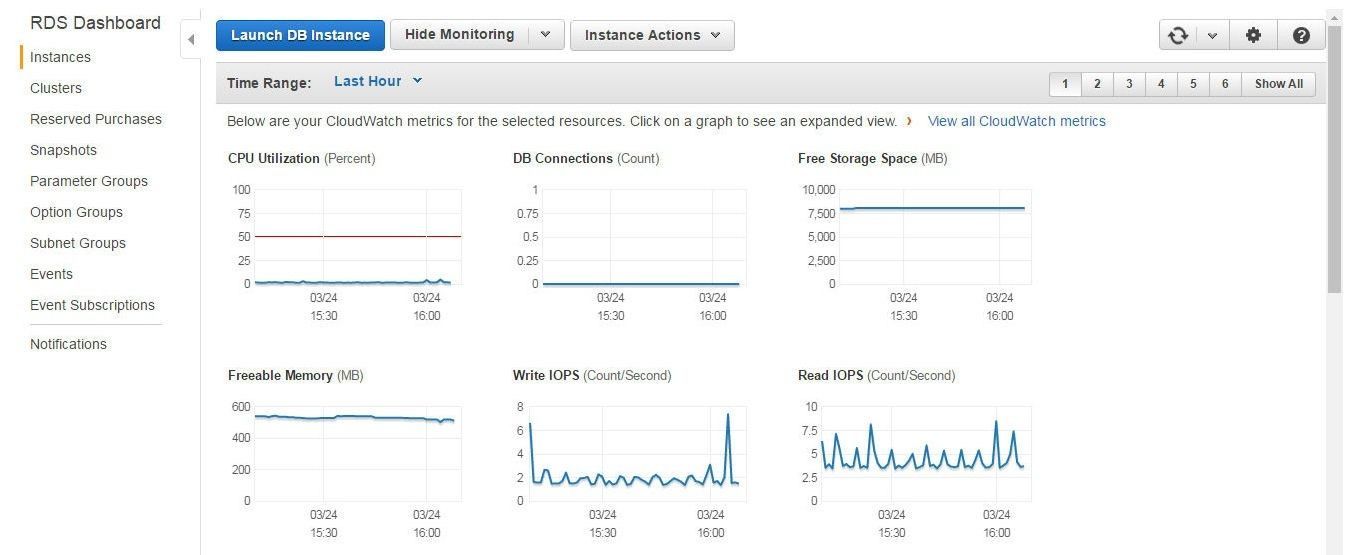Click the Show All pagination button

[x=1279, y=84]
